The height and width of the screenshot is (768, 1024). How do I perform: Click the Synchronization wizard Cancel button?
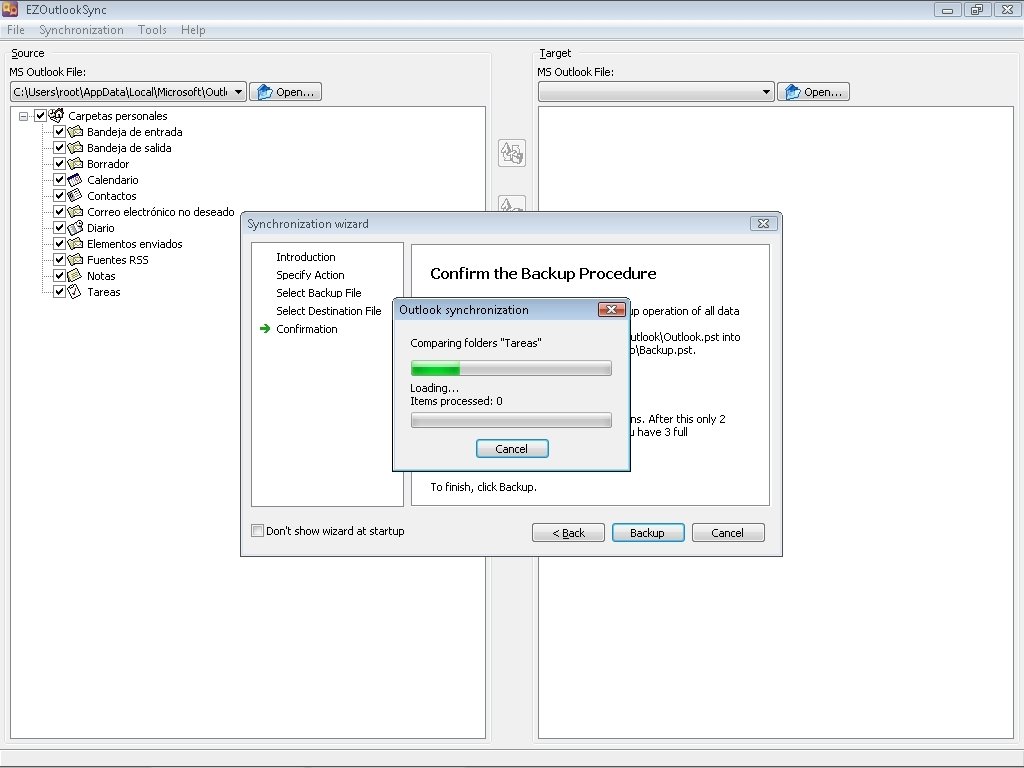pyautogui.click(x=728, y=533)
